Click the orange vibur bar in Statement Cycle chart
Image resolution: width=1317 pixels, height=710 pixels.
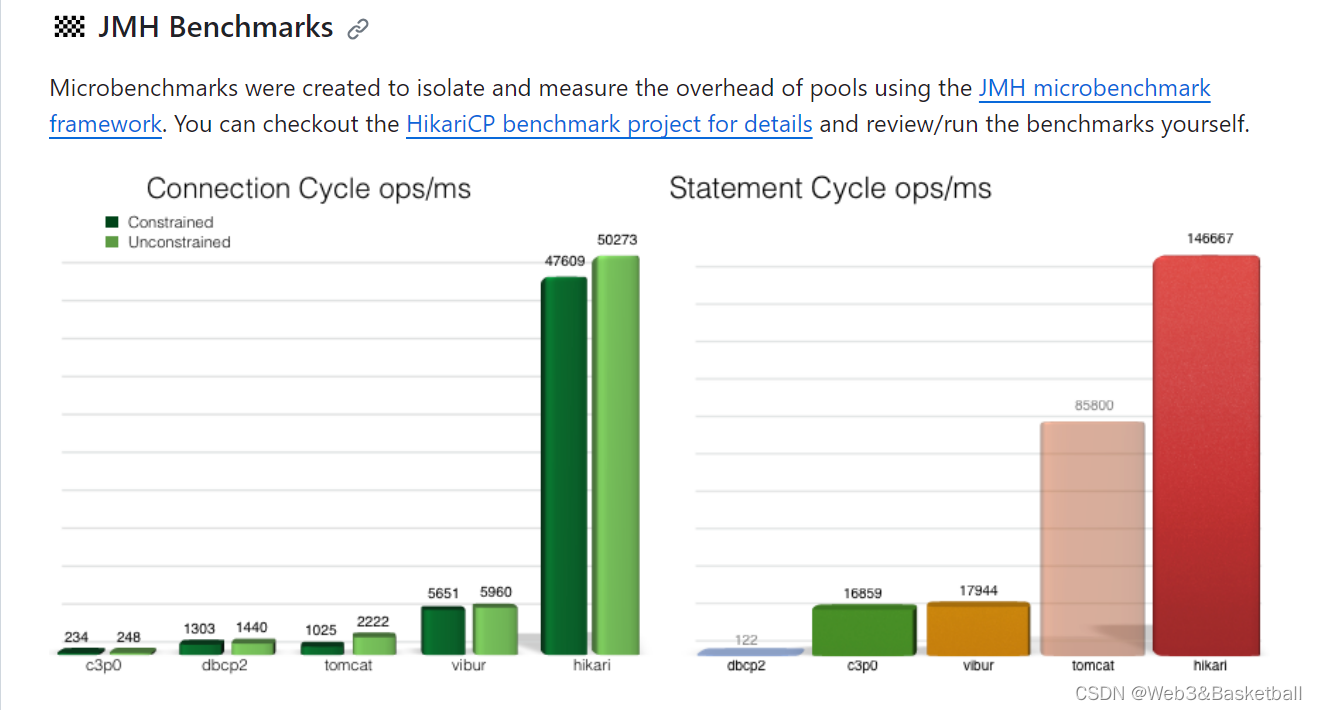pos(978,629)
